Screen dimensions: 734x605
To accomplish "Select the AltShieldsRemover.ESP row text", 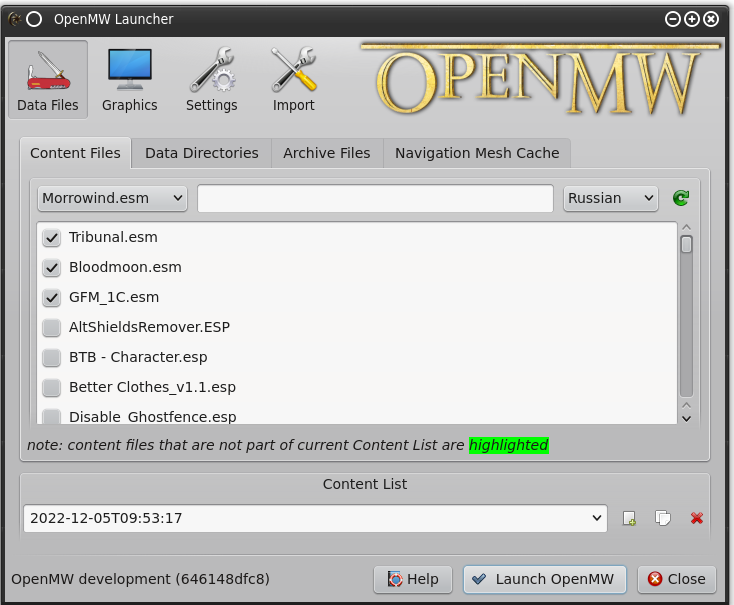I will tap(149, 327).
